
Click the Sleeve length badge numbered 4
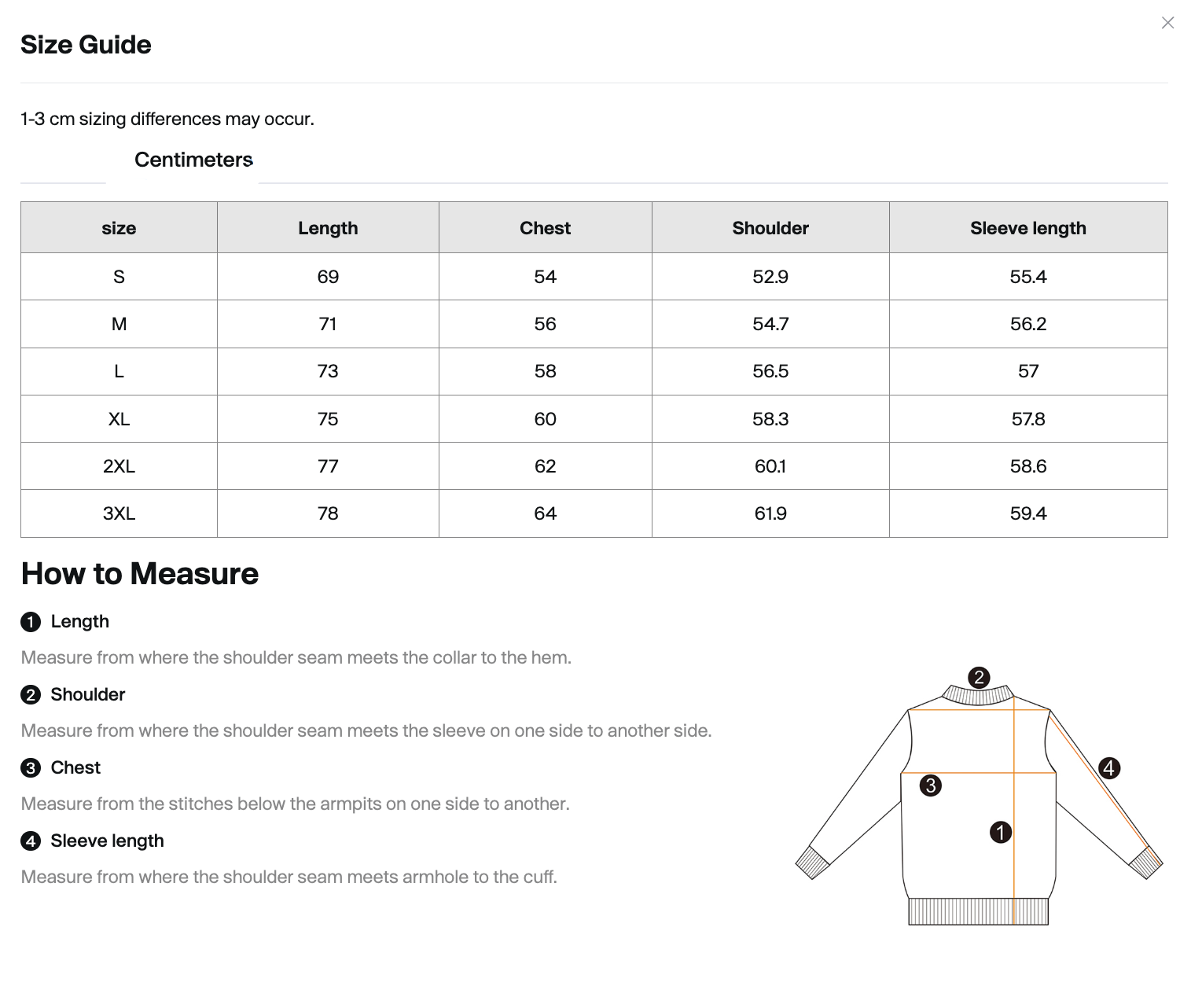point(31,841)
